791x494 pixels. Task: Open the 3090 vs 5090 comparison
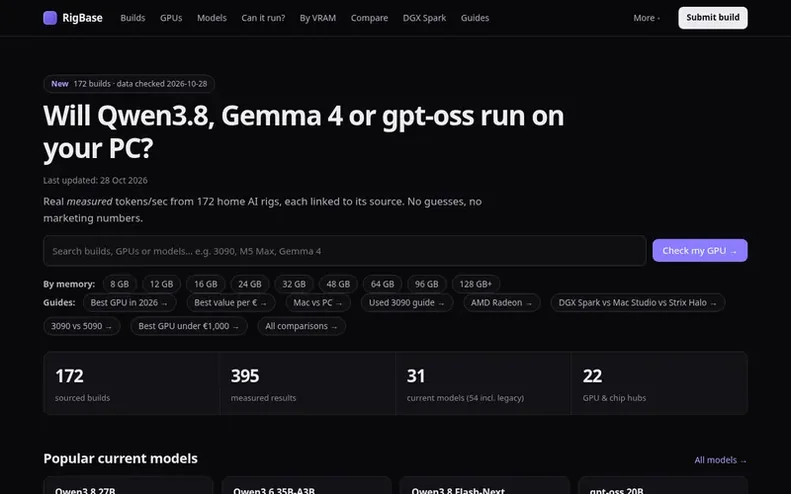tap(82, 326)
